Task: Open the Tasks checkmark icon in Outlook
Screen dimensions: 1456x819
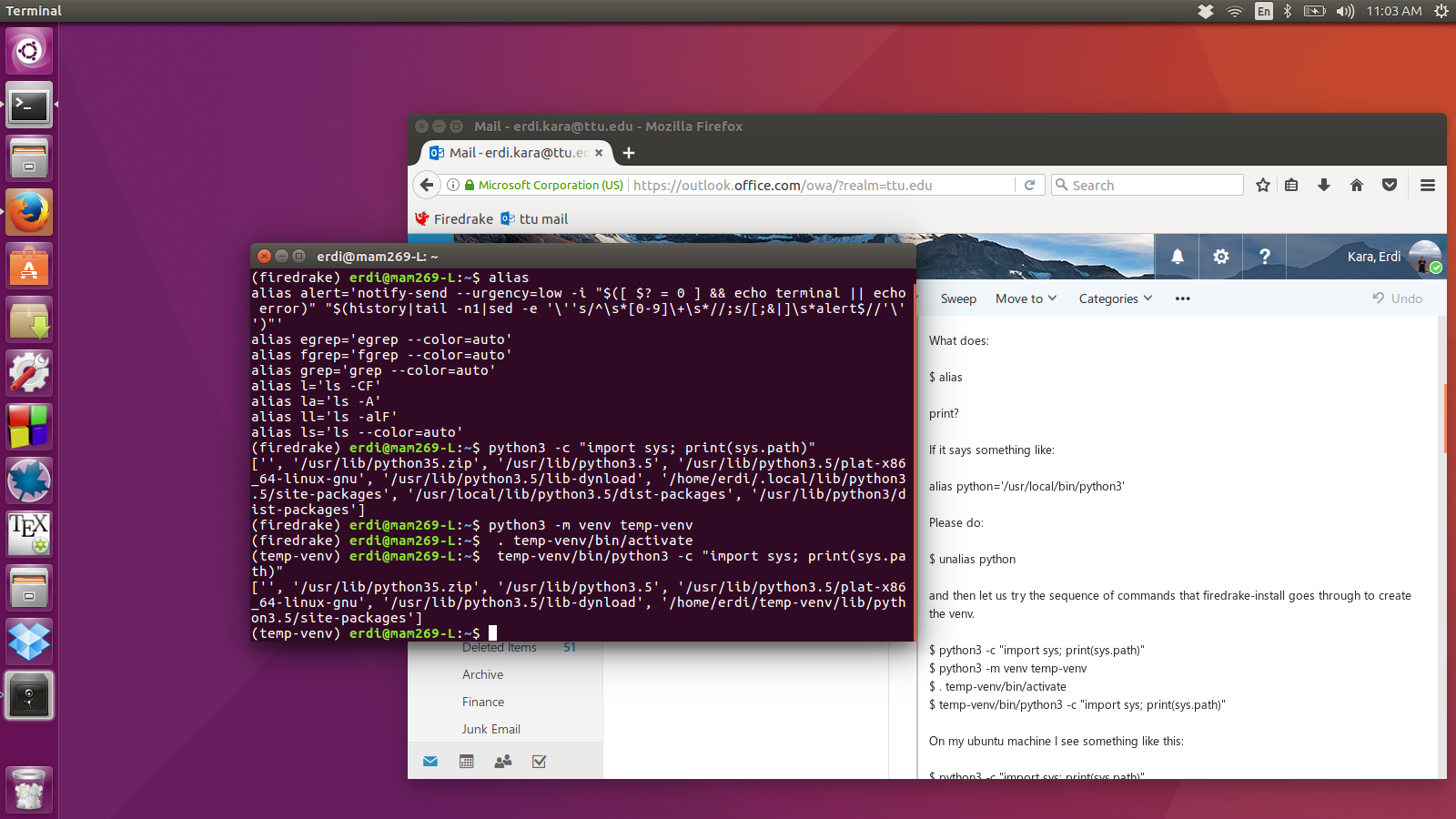Action: click(540, 762)
